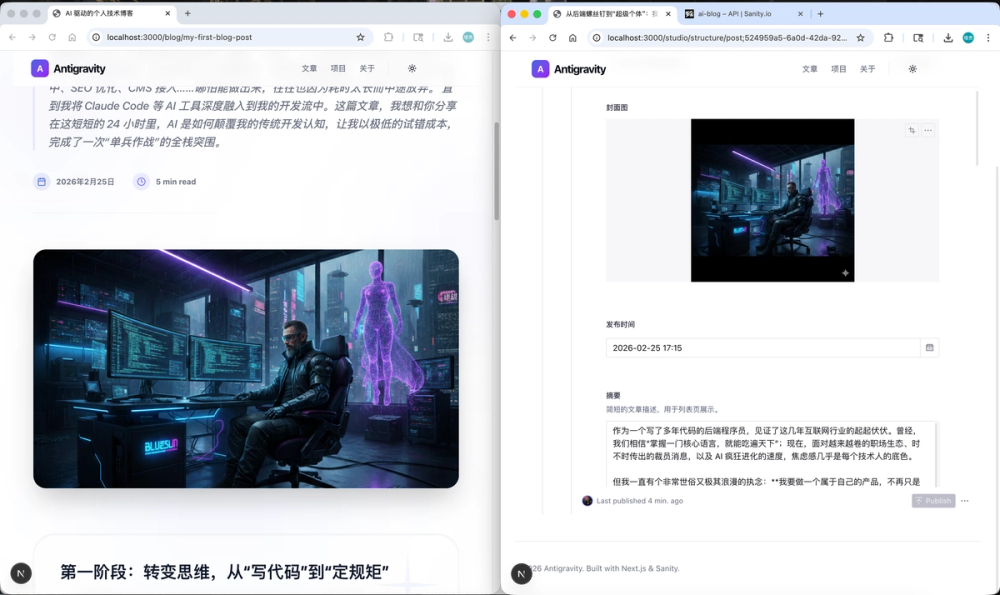Image resolution: width=1000 pixels, height=595 pixels.
Task: Click the left page vertical scrollbar
Action: pos(496,171)
